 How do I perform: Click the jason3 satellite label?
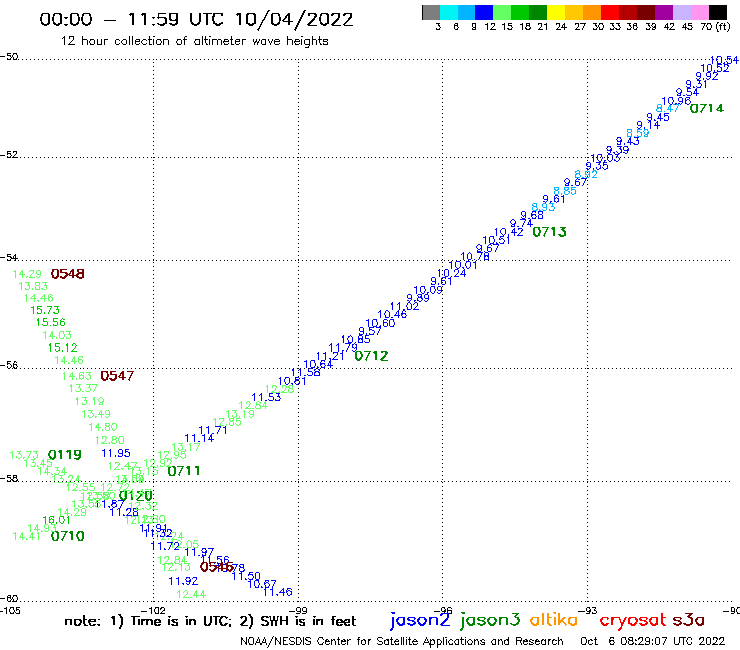490,620
